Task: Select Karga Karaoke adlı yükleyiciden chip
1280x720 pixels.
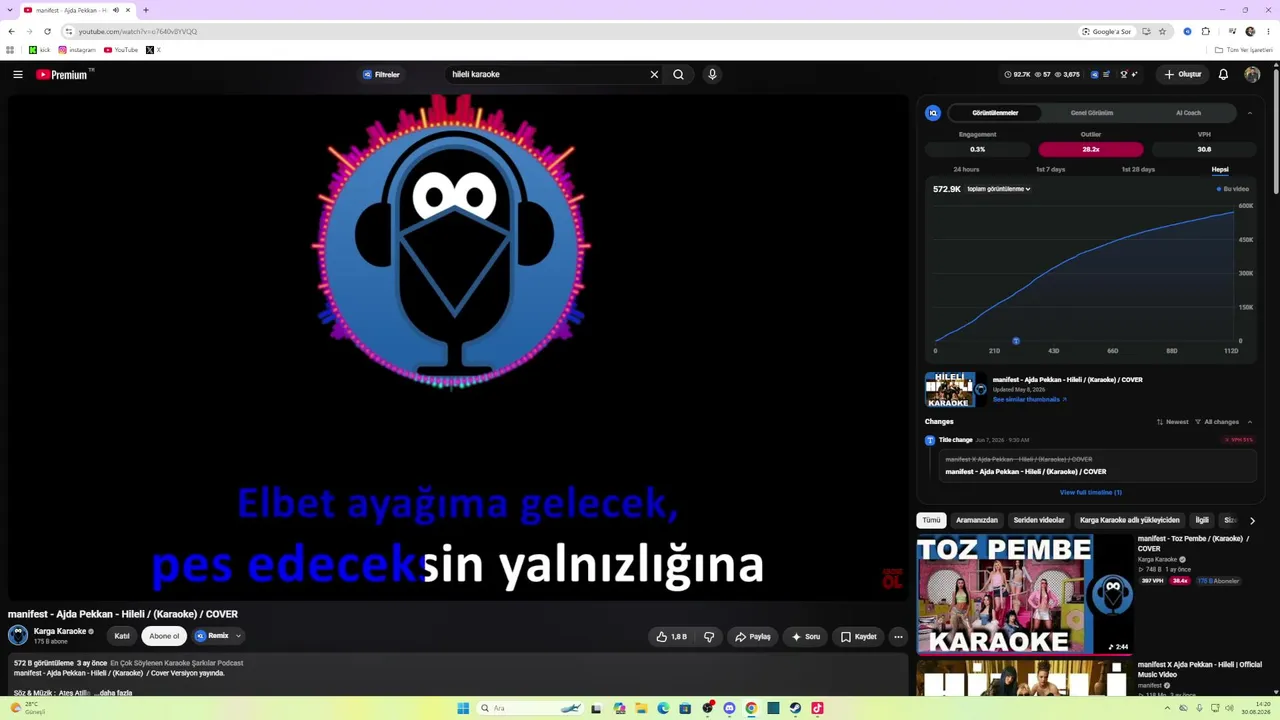Action: click(1130, 521)
